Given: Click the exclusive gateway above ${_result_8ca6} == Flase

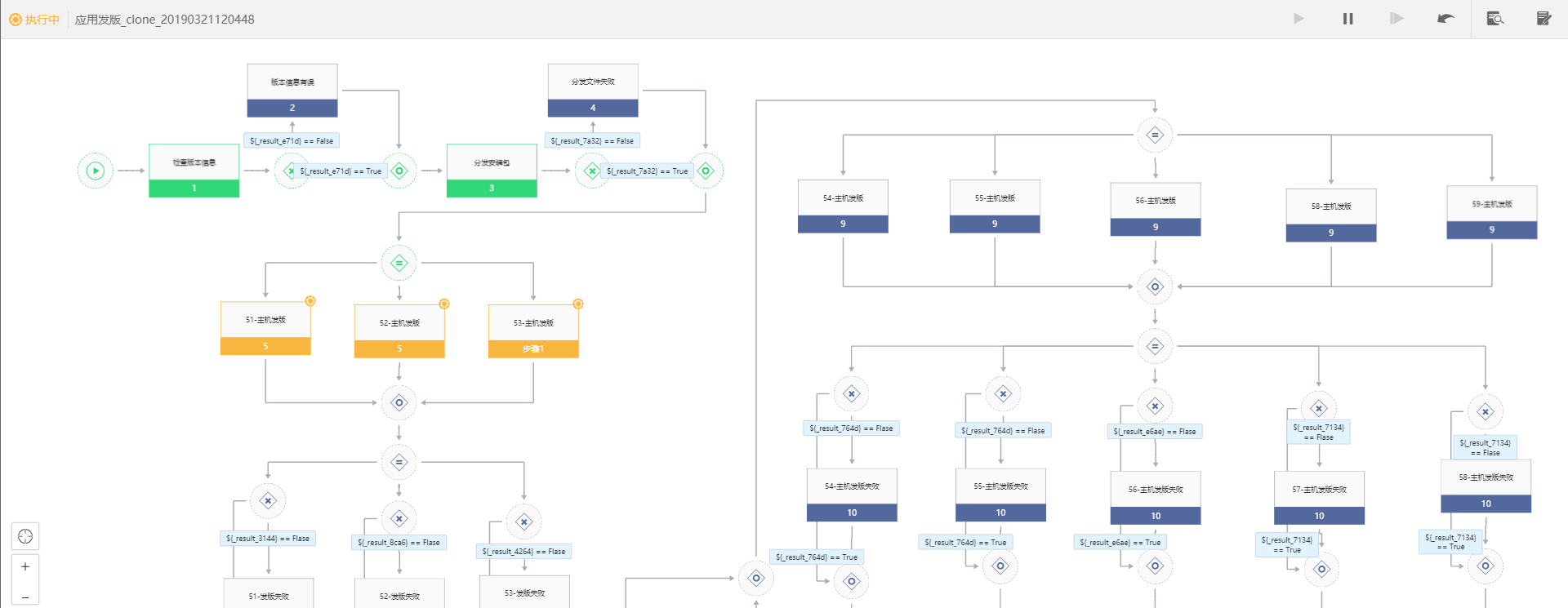Looking at the screenshot, I should click(x=399, y=518).
